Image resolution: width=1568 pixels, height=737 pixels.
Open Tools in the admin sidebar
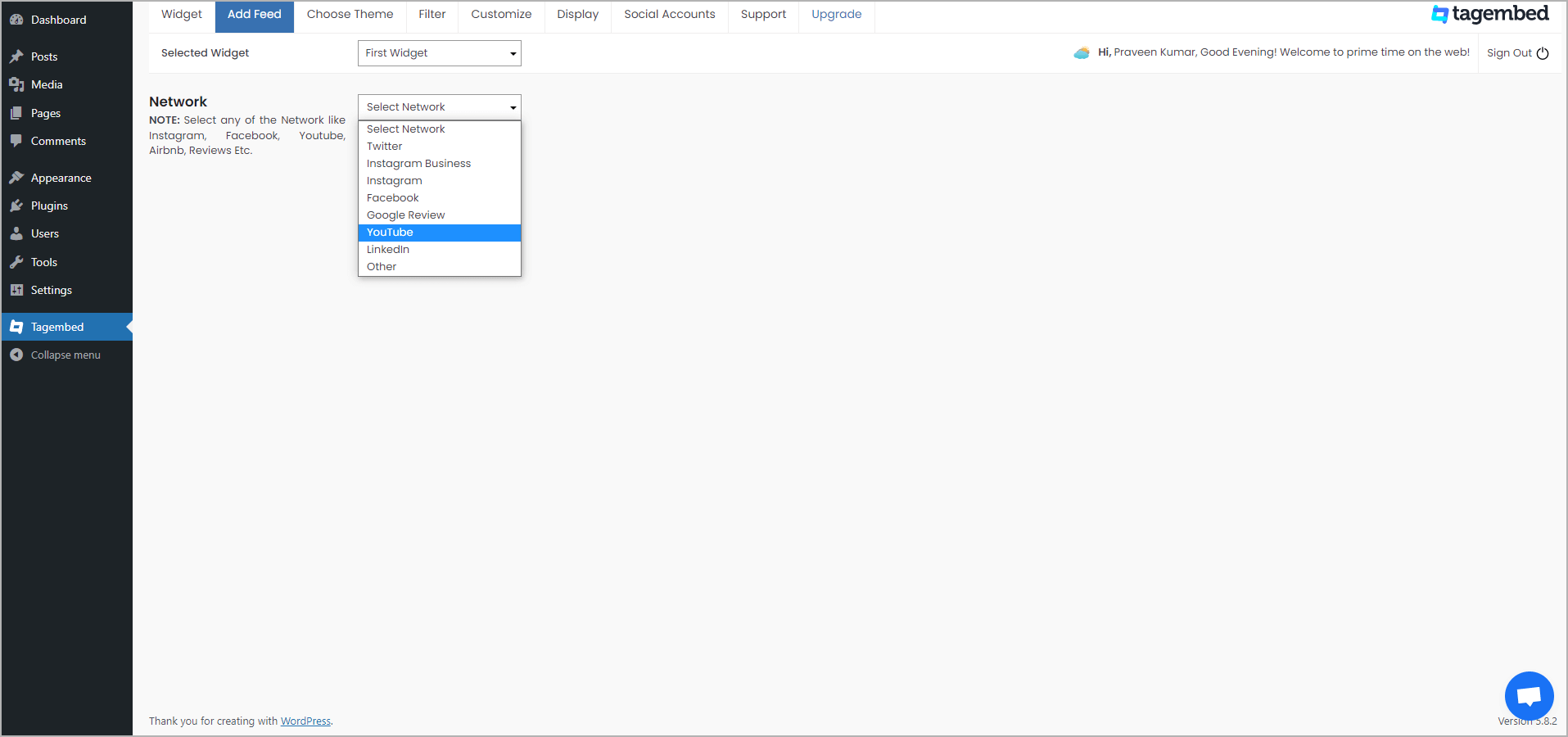(66, 262)
